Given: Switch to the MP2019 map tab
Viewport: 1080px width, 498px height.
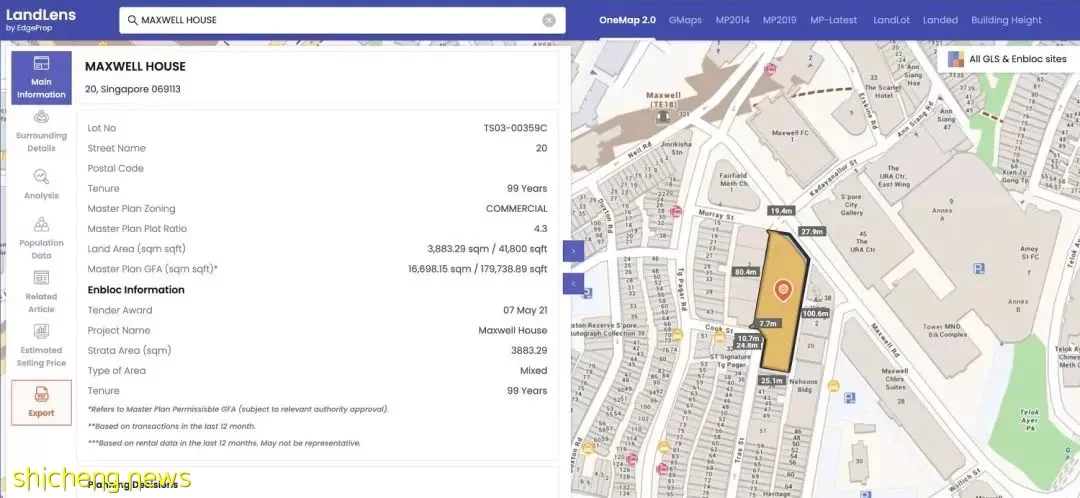Looking at the screenshot, I should (x=779, y=20).
